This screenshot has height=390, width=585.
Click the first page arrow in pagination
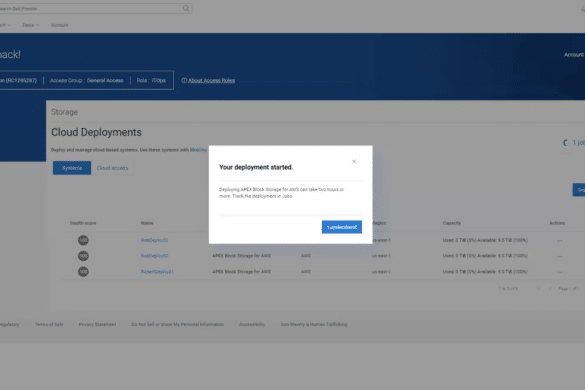pos(538,288)
